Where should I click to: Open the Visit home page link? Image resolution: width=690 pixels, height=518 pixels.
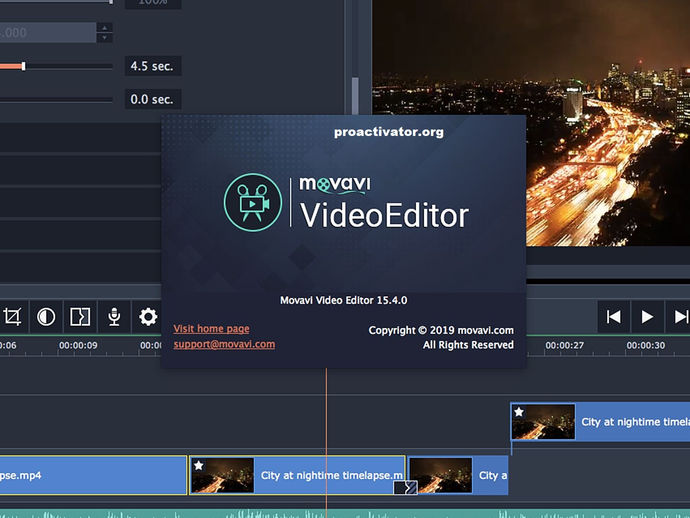[x=211, y=329]
